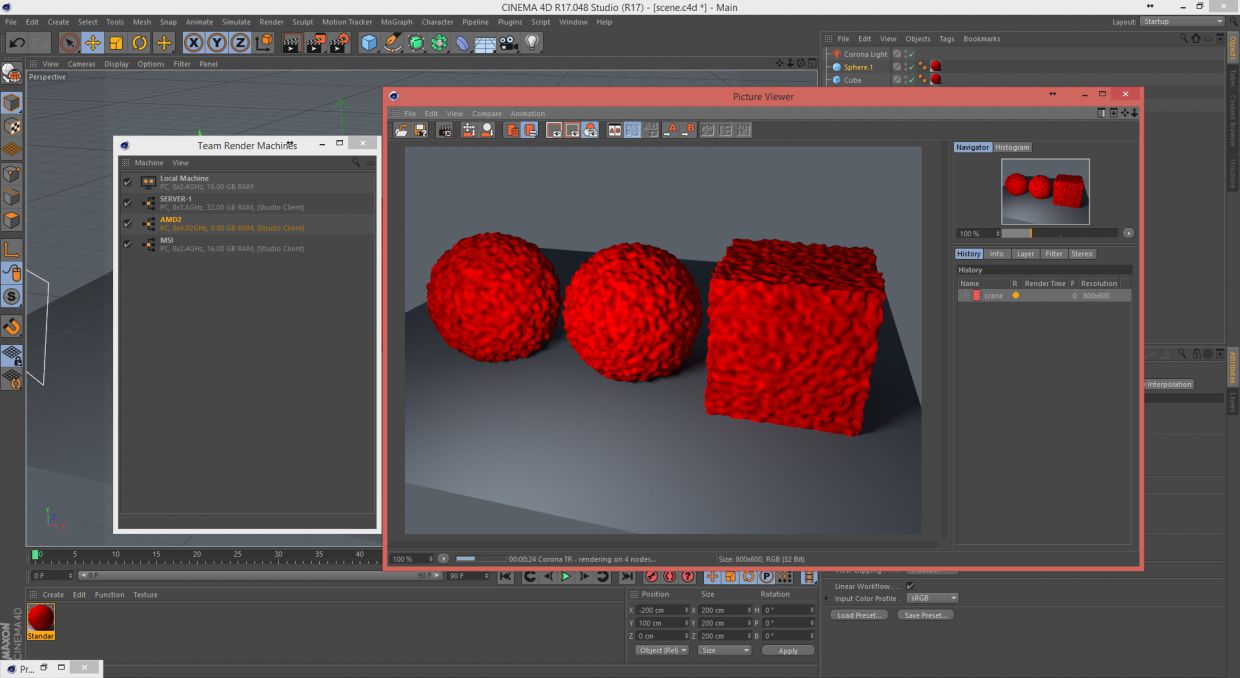This screenshot has width=1240, height=678.
Task: Step the Y size value spinner
Action: click(747, 623)
